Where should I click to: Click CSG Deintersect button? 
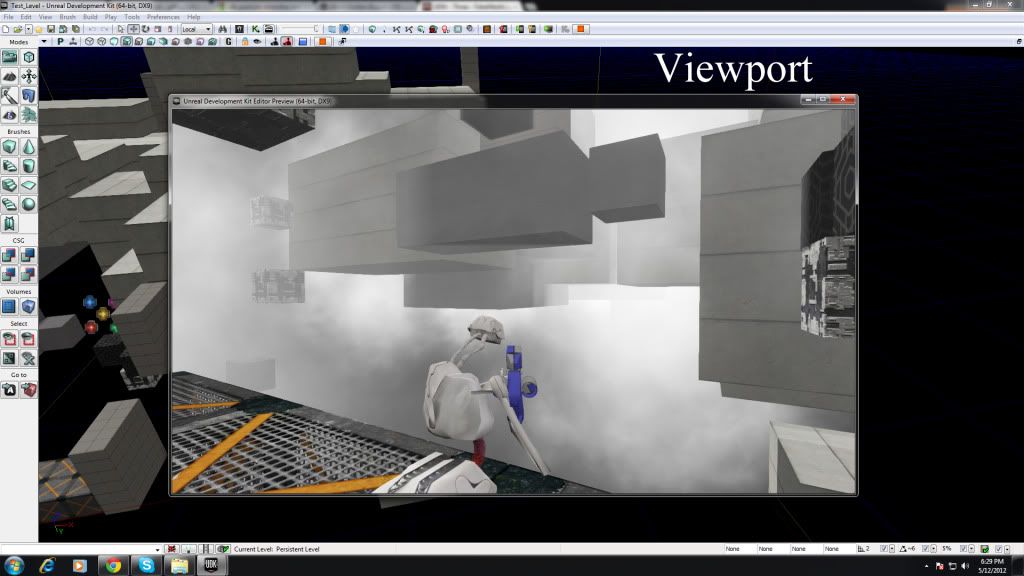pos(28,274)
